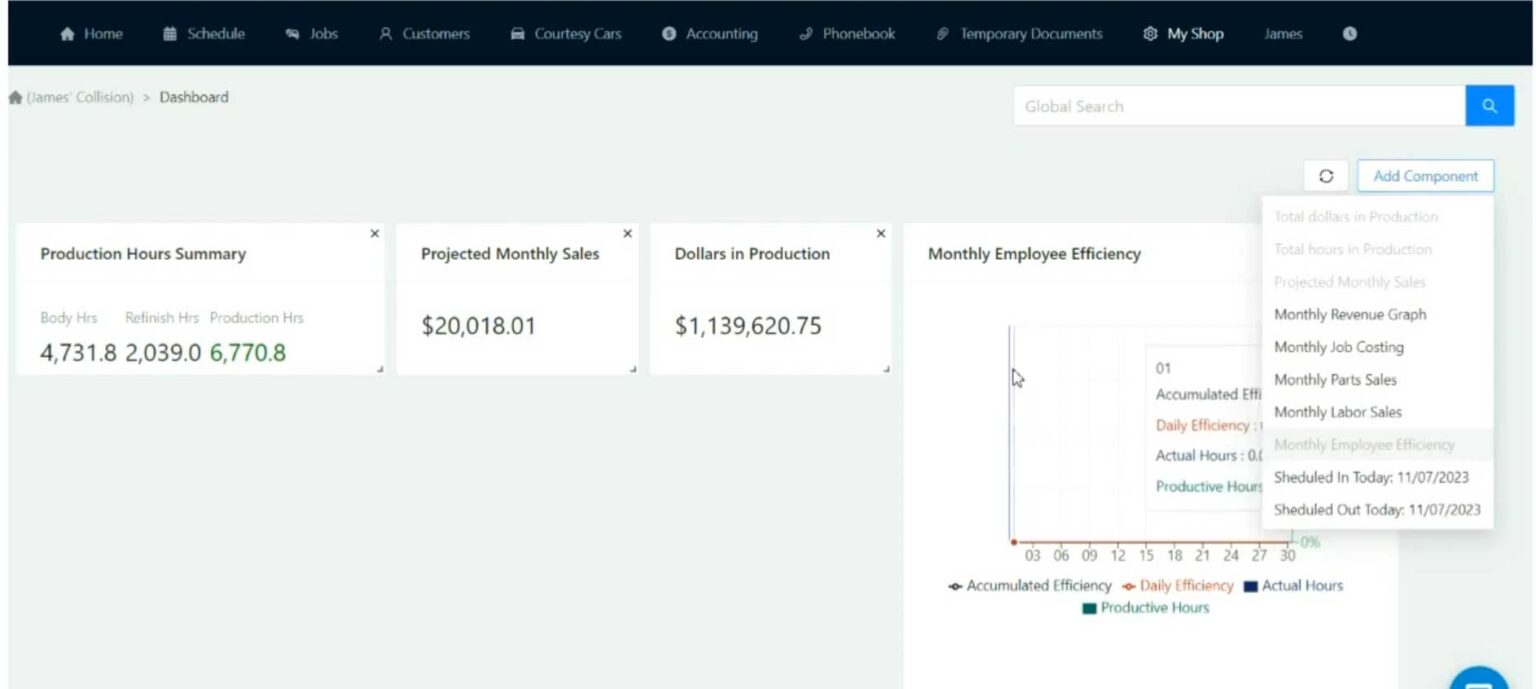The height and width of the screenshot is (689, 1536).
Task: Toggle Daily Efficiency legend series
Action: (x=1178, y=586)
